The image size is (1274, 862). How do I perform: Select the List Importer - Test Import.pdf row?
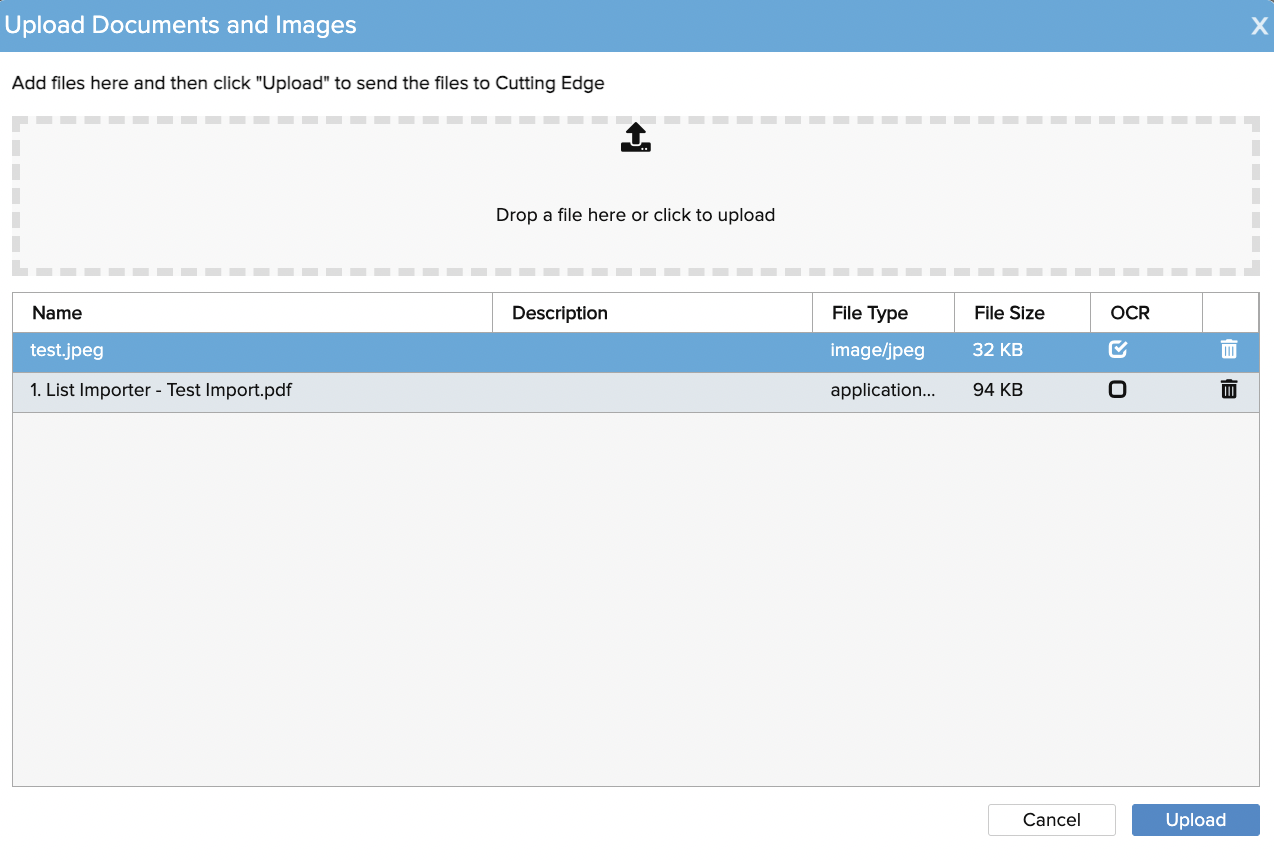pyautogui.click(x=161, y=390)
